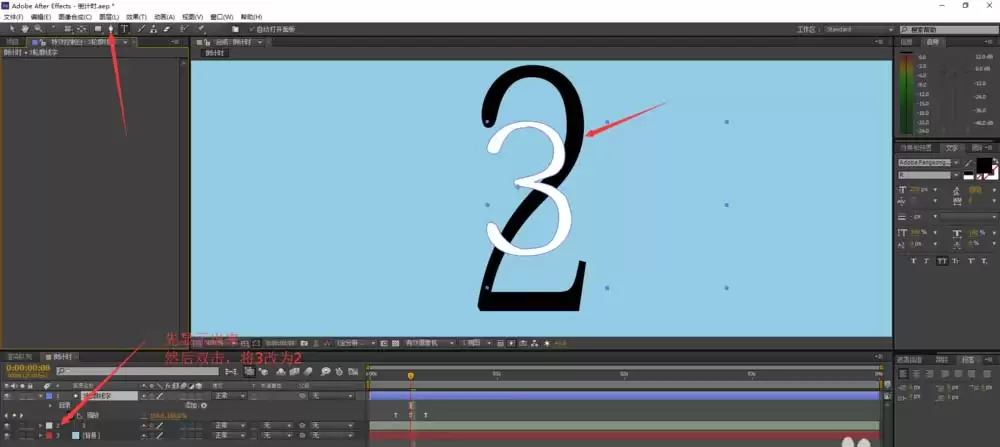Image resolution: width=1000 pixels, height=447 pixels.
Task: Open the 效果(T) menu
Action: [x=136, y=17]
